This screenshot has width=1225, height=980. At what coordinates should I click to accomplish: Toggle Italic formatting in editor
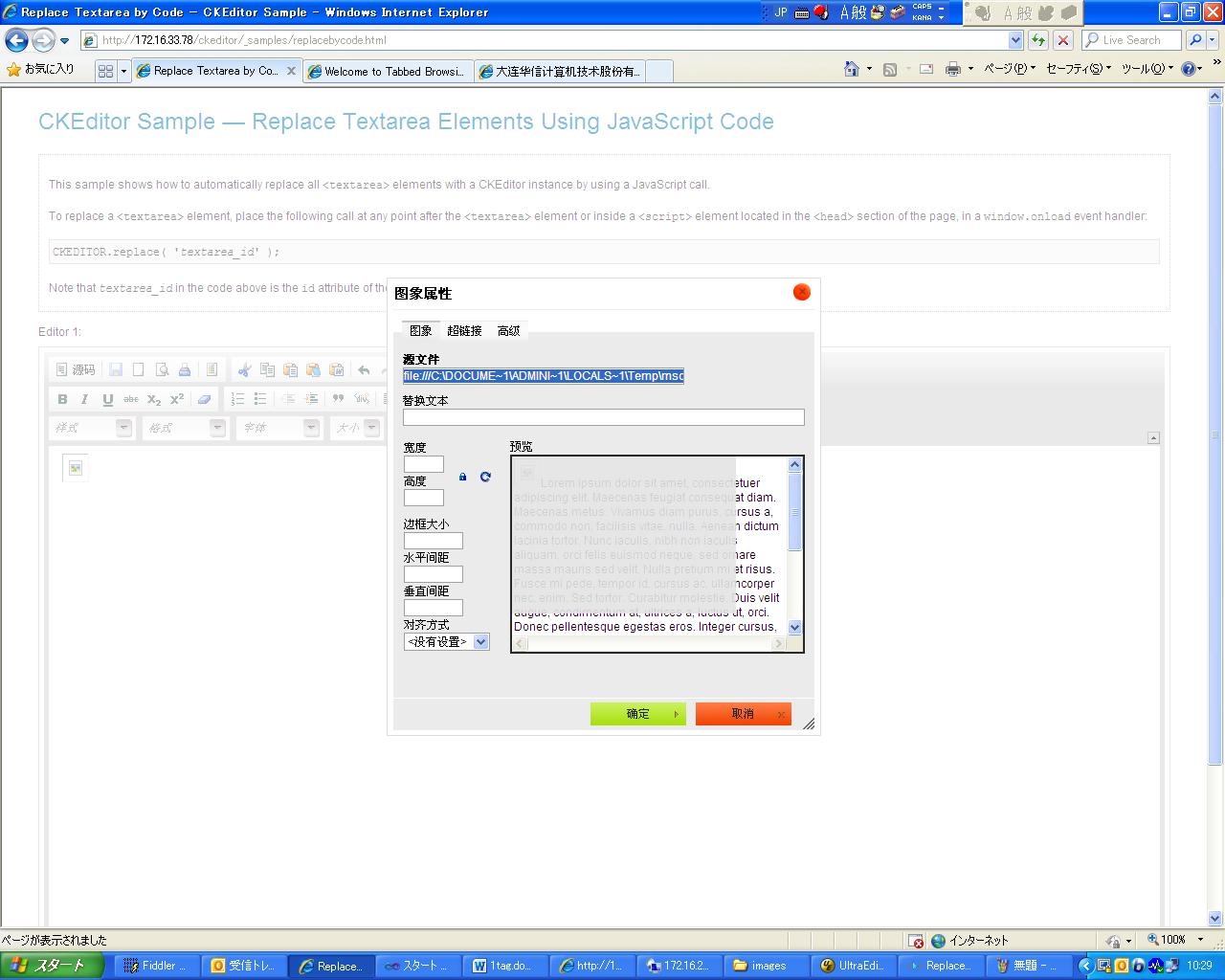point(85,399)
